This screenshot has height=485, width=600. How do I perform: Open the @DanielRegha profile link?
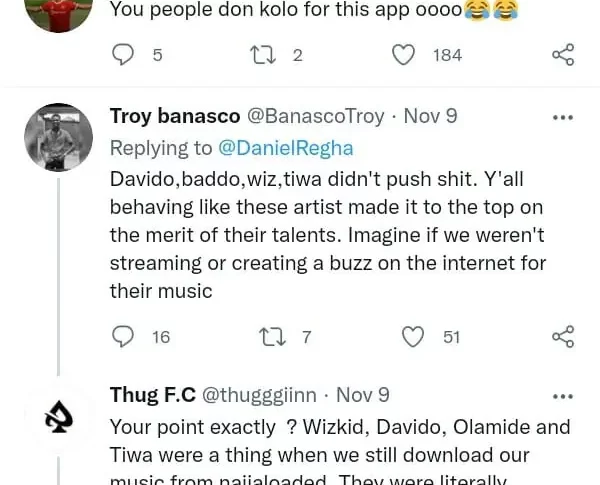tap(286, 148)
